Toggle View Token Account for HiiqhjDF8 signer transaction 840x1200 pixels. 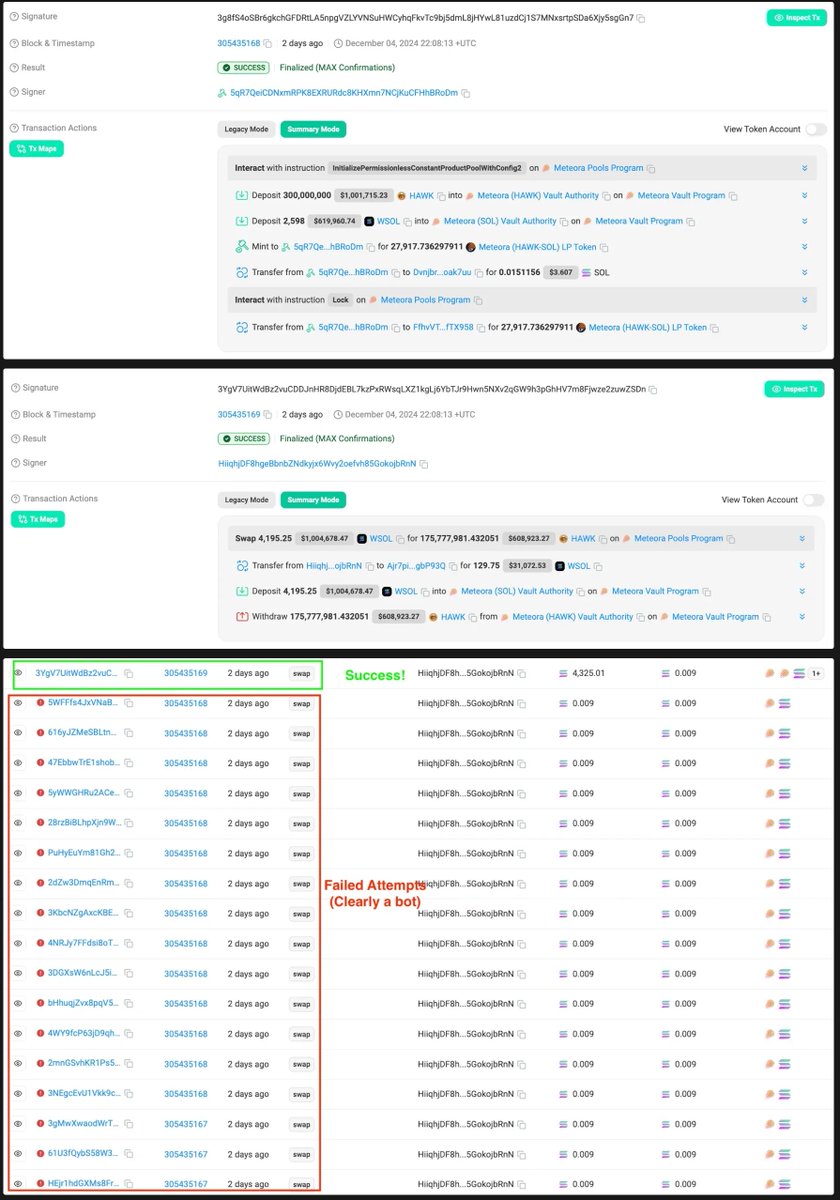click(x=816, y=500)
